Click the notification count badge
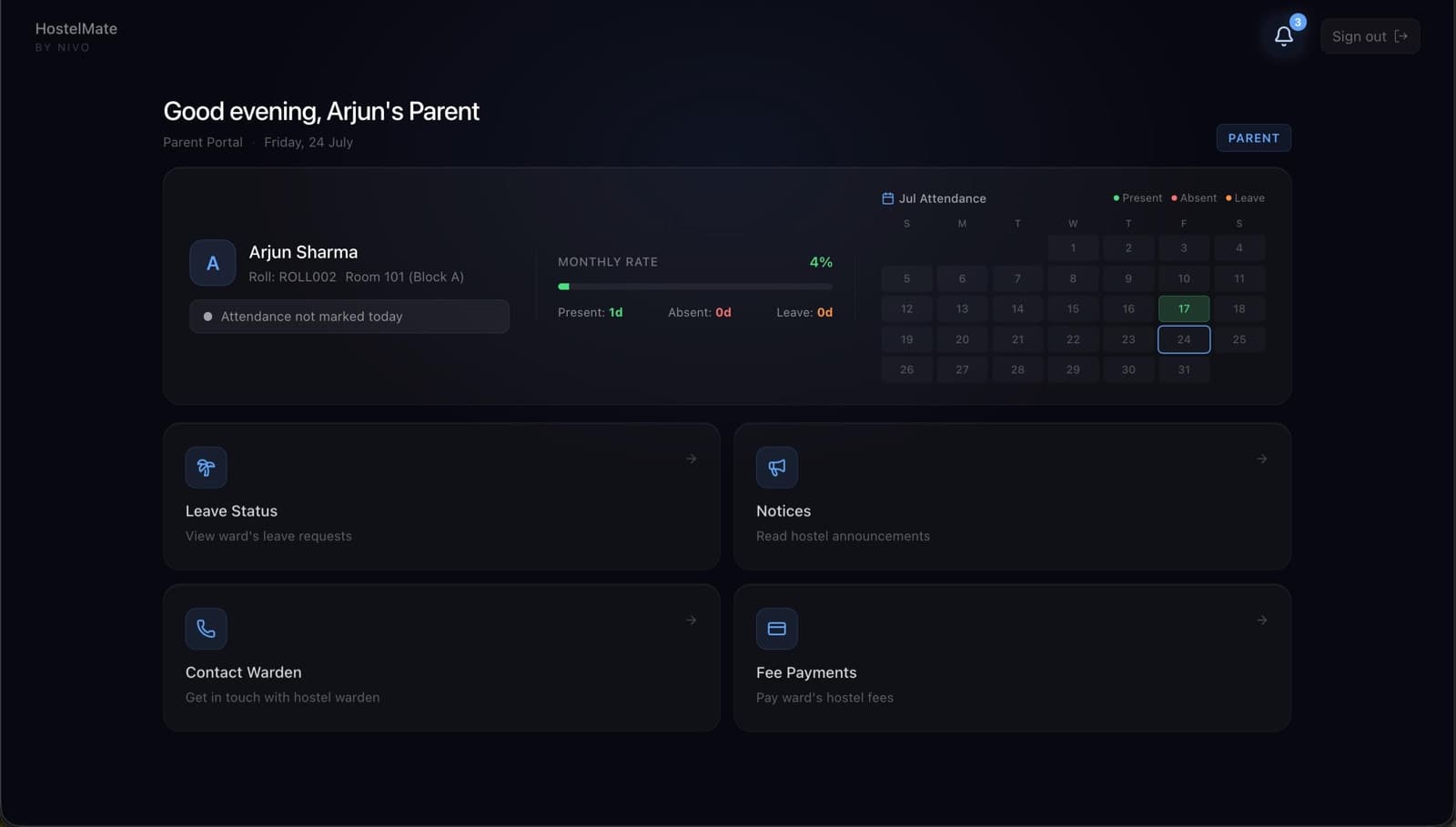Screen dimensions: 1456x827 [x=1298, y=22]
